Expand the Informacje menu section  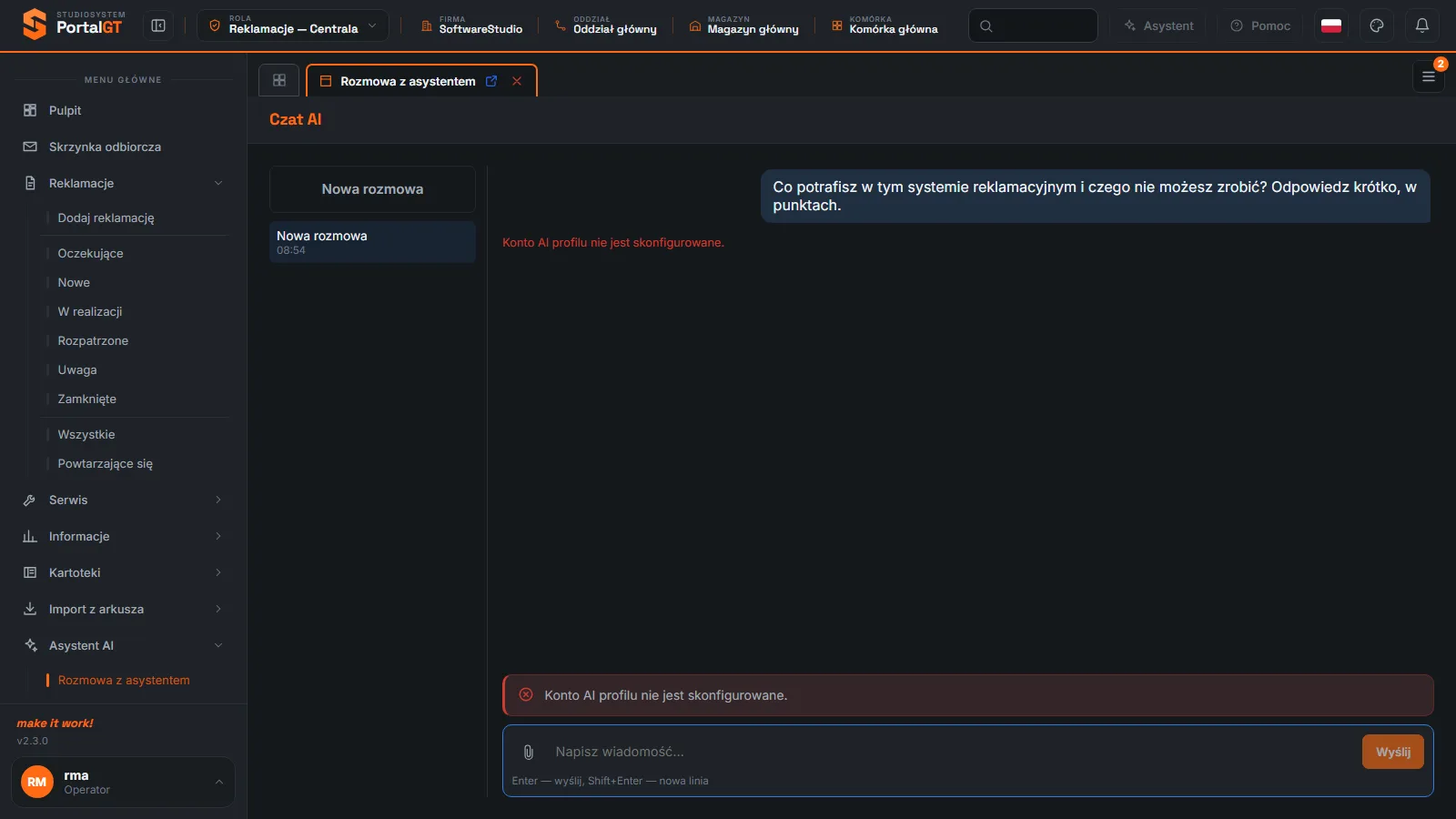[123, 536]
